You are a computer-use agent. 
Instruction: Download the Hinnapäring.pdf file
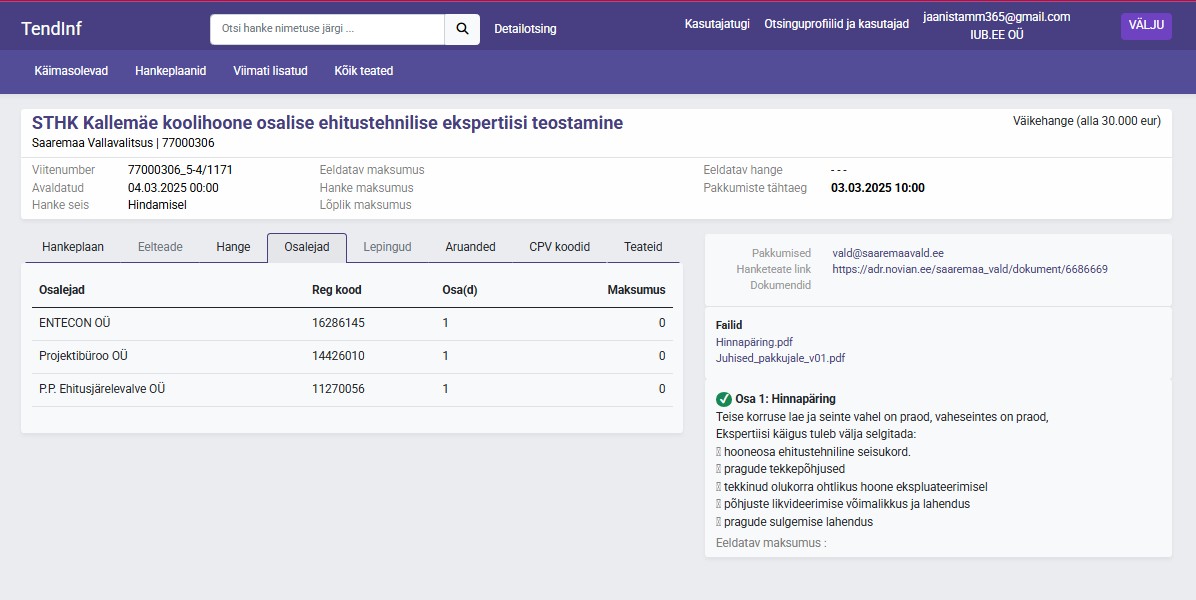point(754,342)
